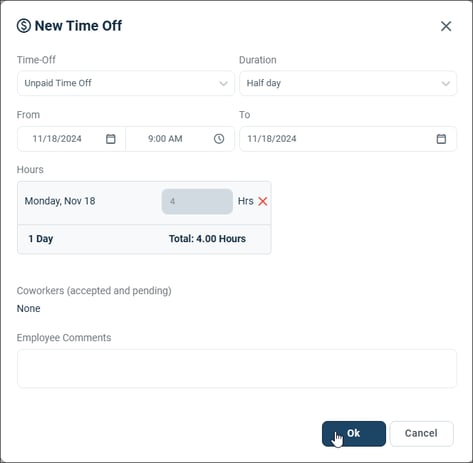Viewport: 473px width, 463px height.
Task: Open the To date calendar icon
Action: click(x=441, y=139)
